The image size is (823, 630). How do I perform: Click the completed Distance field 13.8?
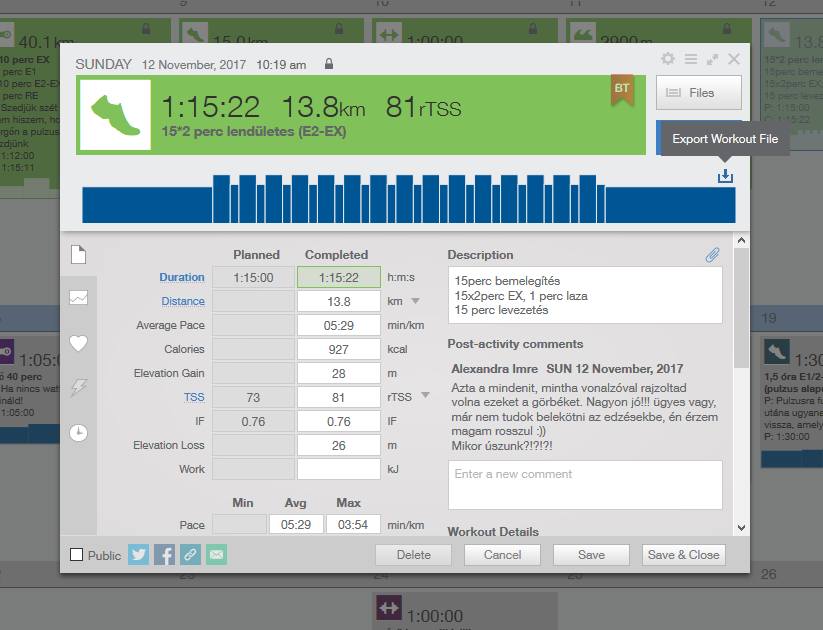click(339, 301)
